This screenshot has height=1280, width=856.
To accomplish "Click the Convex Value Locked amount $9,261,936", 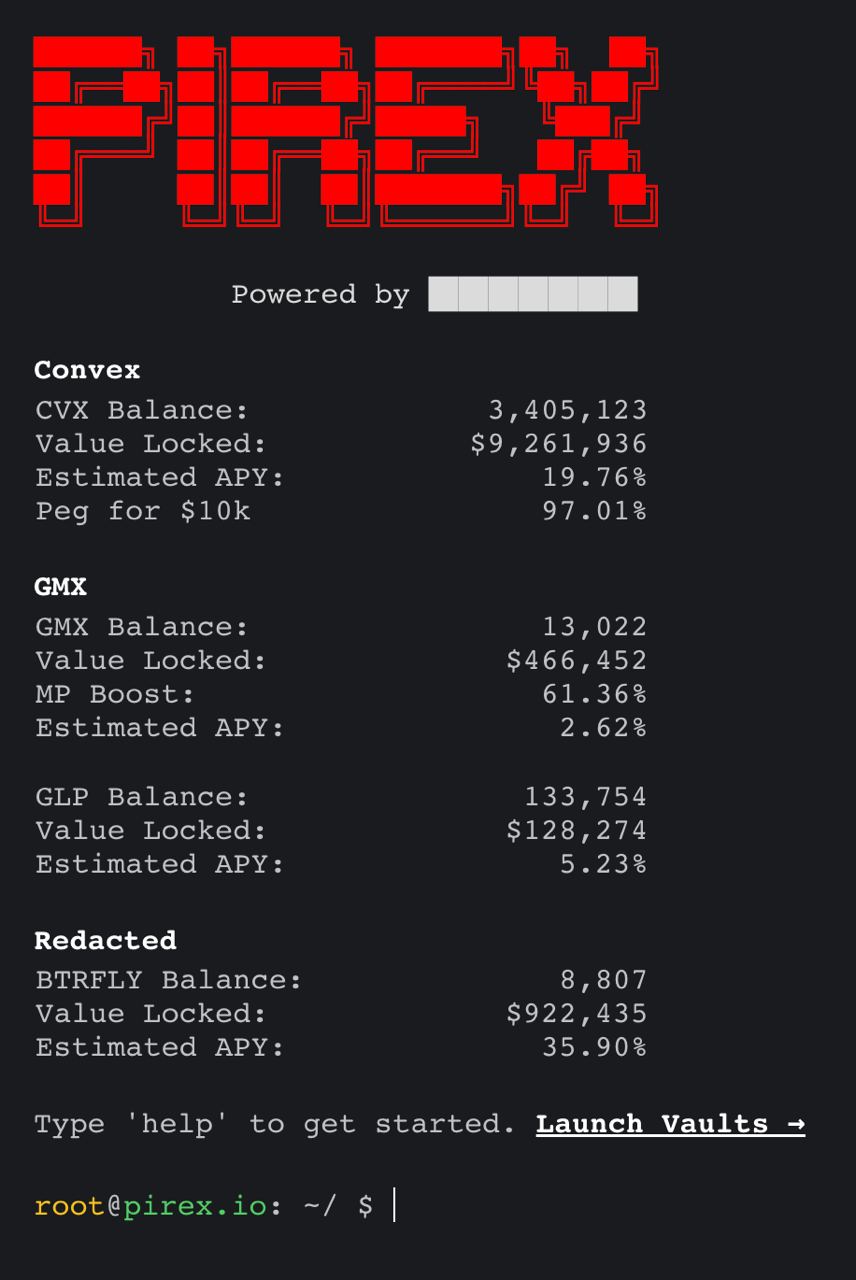I will [558, 444].
